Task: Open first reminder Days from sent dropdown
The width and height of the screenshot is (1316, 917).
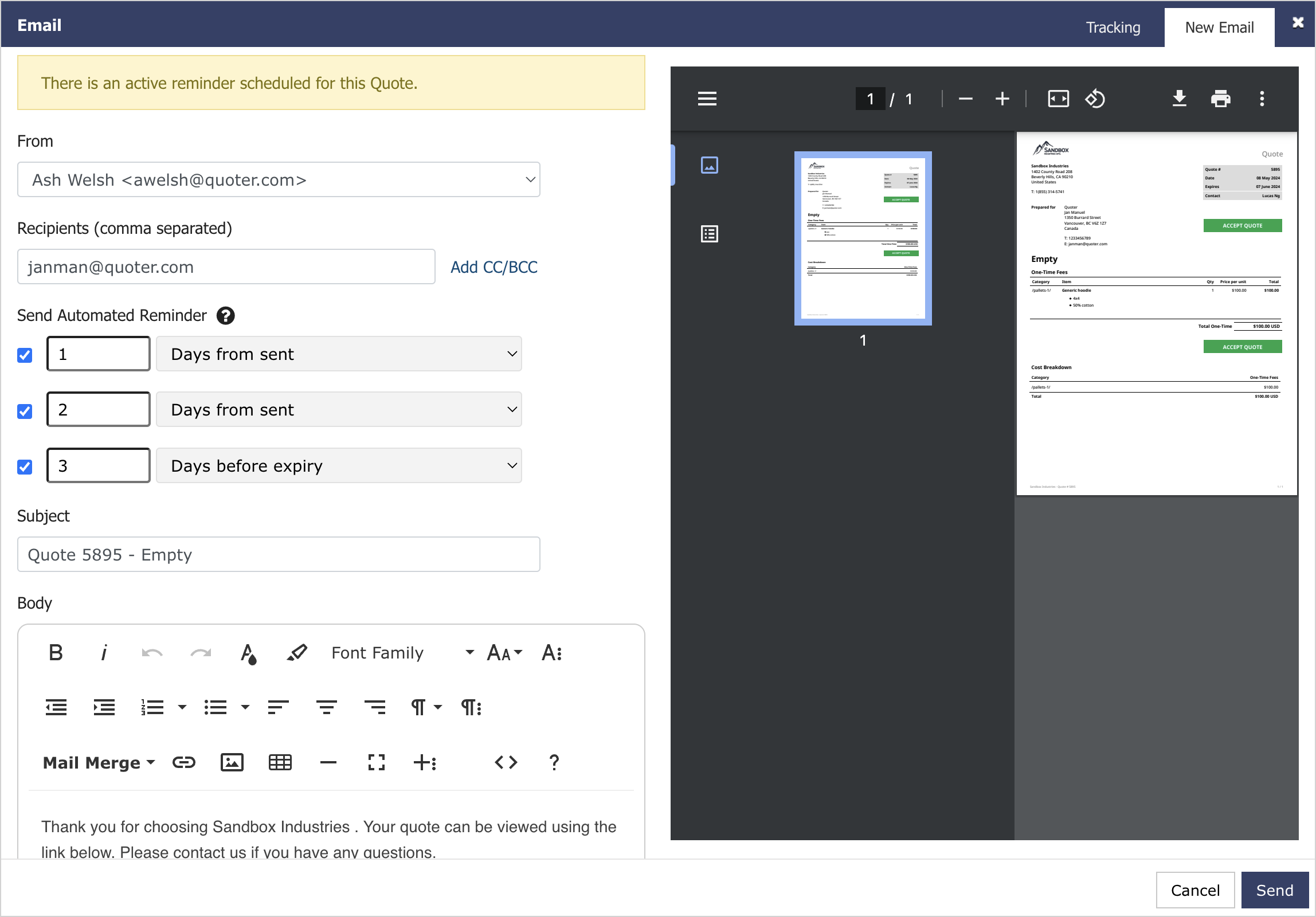Action: tap(339, 354)
